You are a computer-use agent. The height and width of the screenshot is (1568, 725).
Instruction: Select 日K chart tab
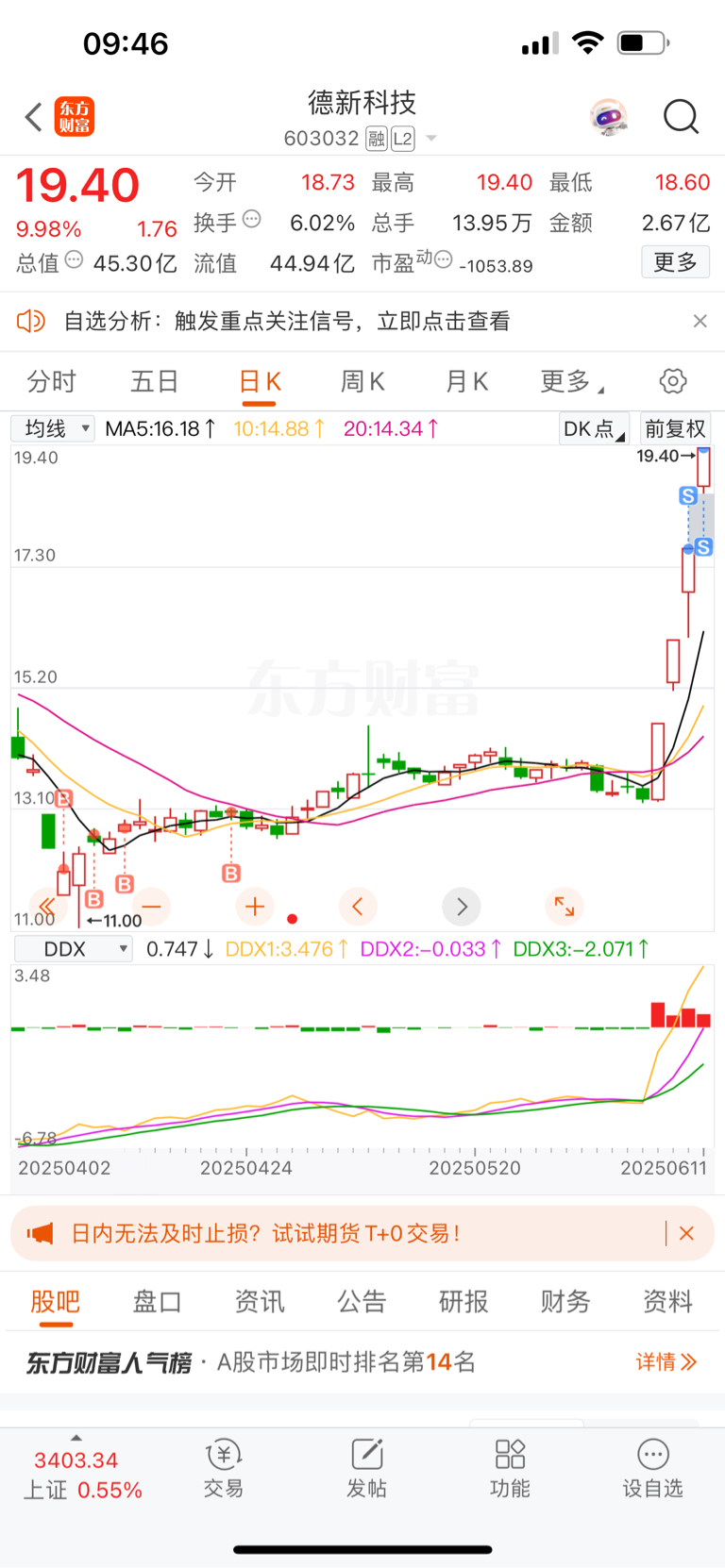point(260,381)
